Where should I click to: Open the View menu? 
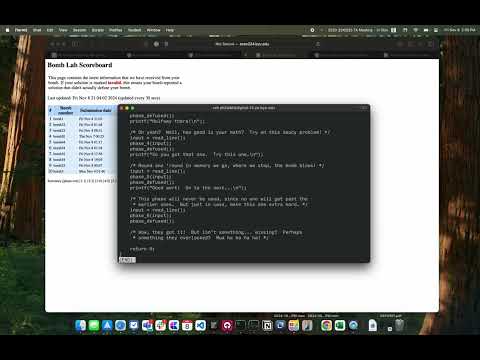[63, 30]
